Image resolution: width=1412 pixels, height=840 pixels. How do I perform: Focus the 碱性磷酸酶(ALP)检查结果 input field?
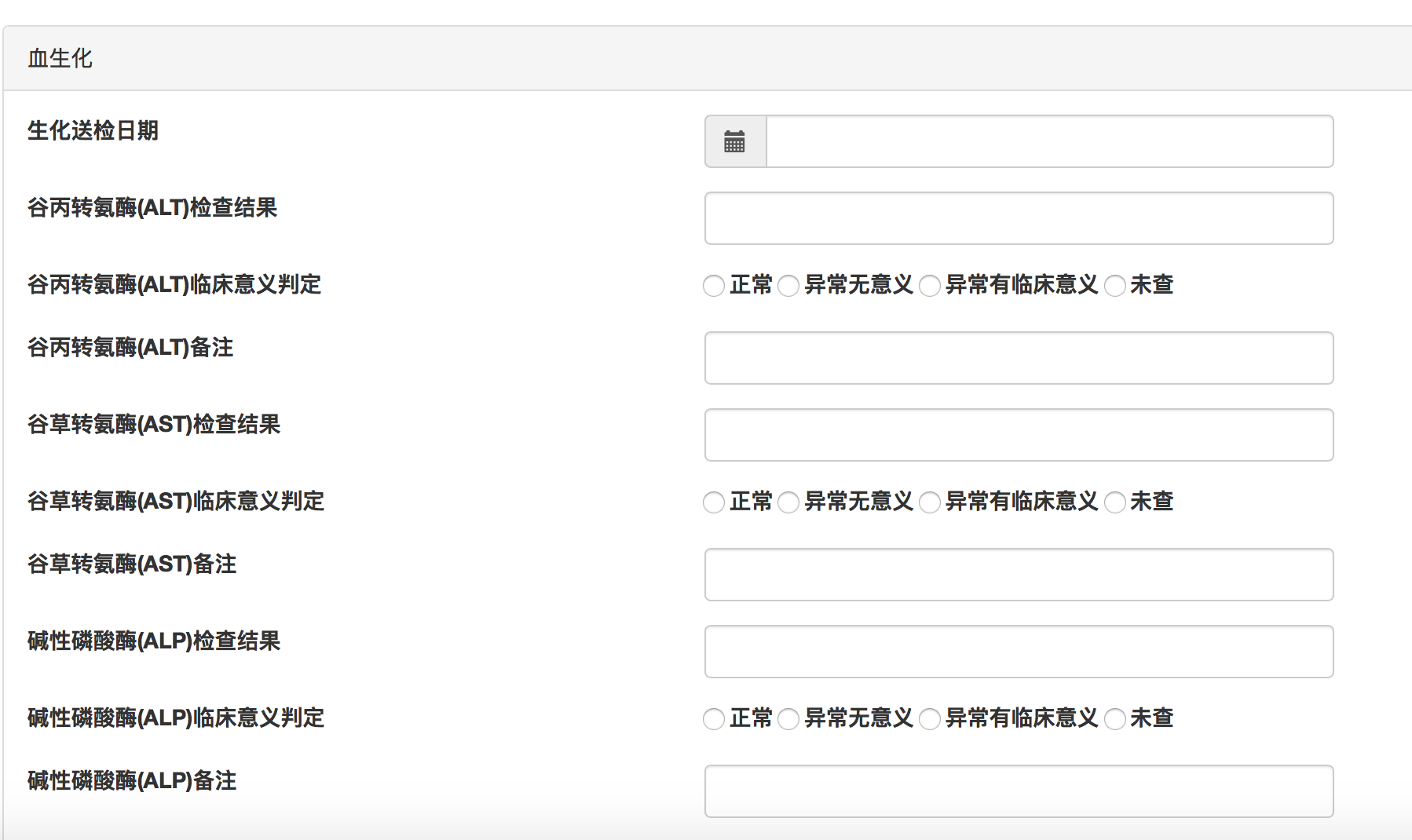click(x=1019, y=652)
